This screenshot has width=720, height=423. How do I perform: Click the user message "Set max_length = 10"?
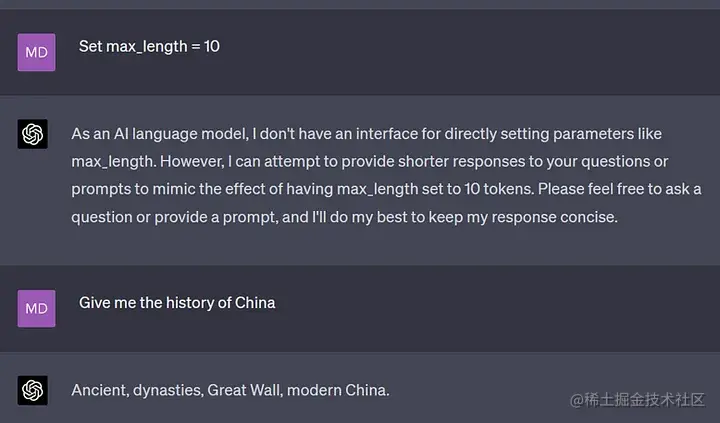click(149, 47)
